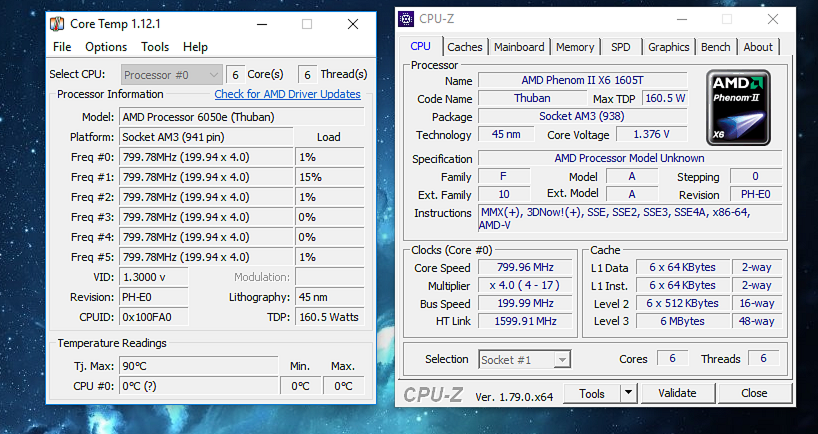818x434 pixels.
Task: Switch to the About tab in CPU-Z
Action: pyautogui.click(x=757, y=47)
